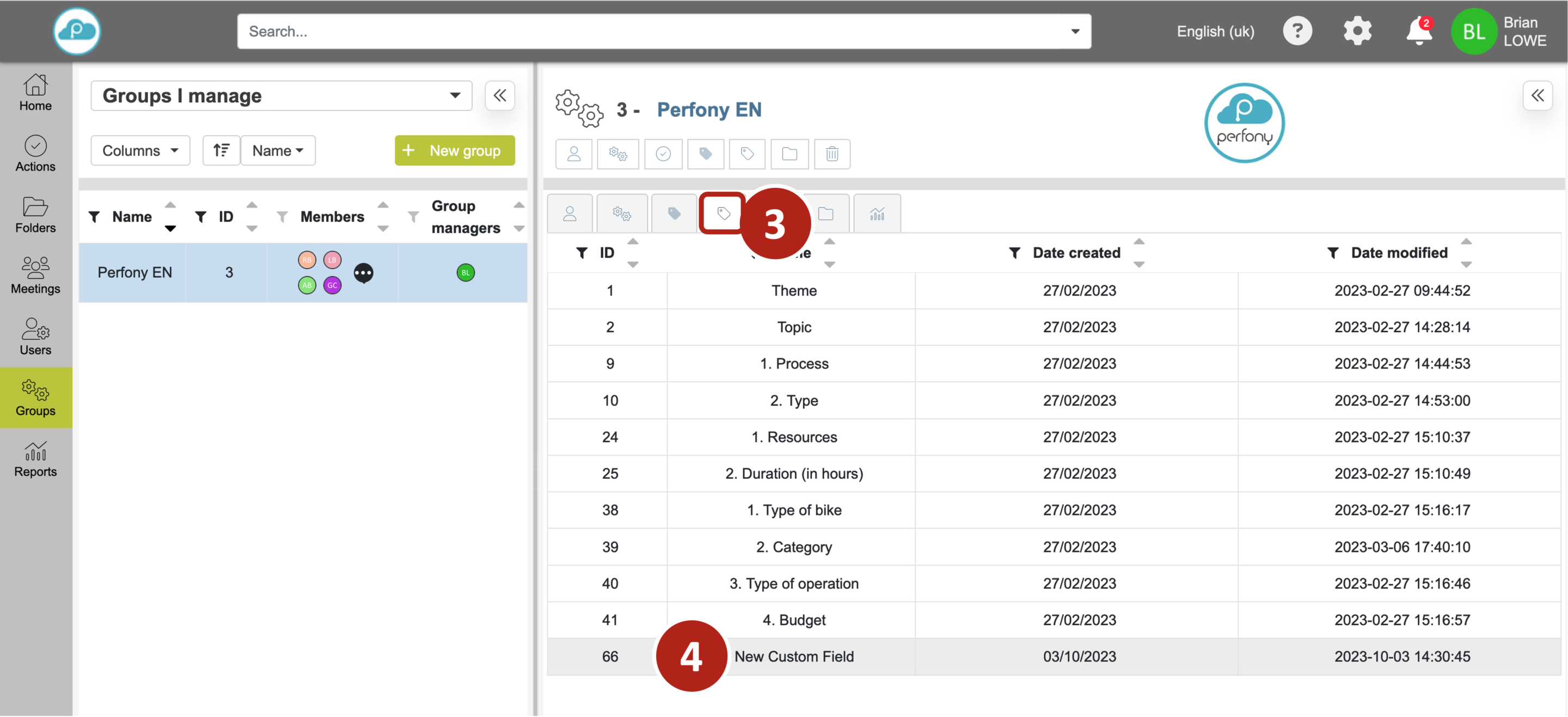Open the Meetings sidebar section
Image resolution: width=1568 pixels, height=717 pixels.
click(x=35, y=275)
